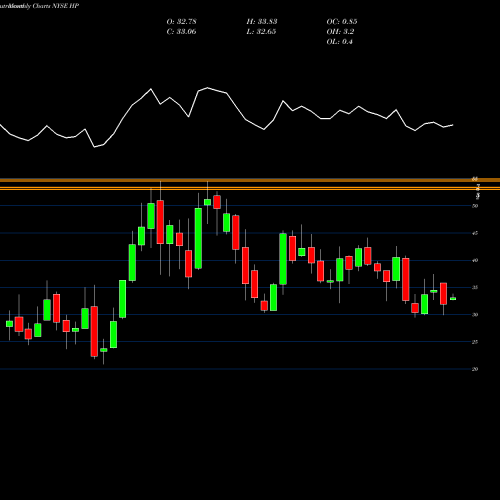Click the final small green candle on the right
500x500 pixels.
tap(453, 299)
